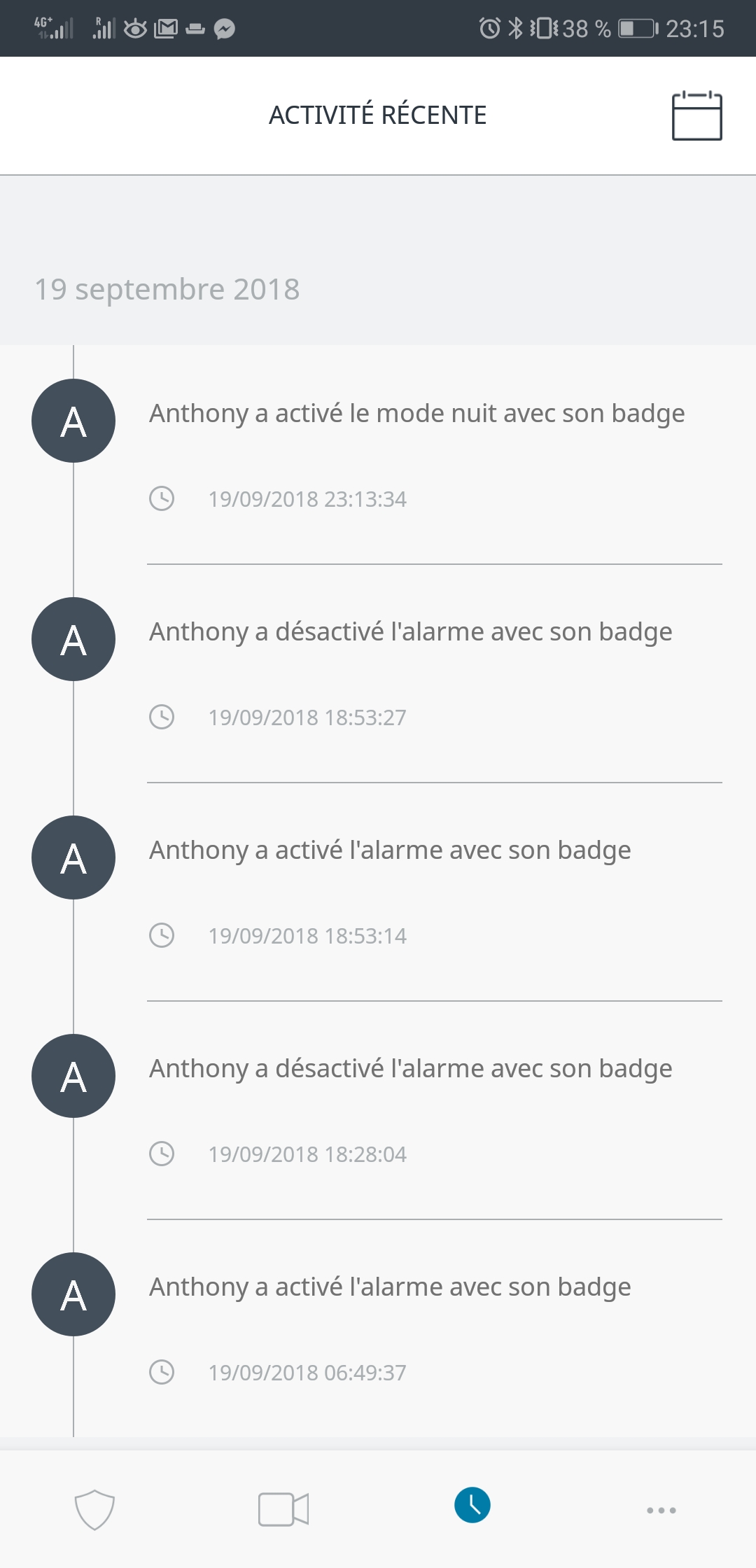This screenshot has height=1568, width=756.
Task: Tap the Messenger notification icon in status bar
Action: point(225,29)
